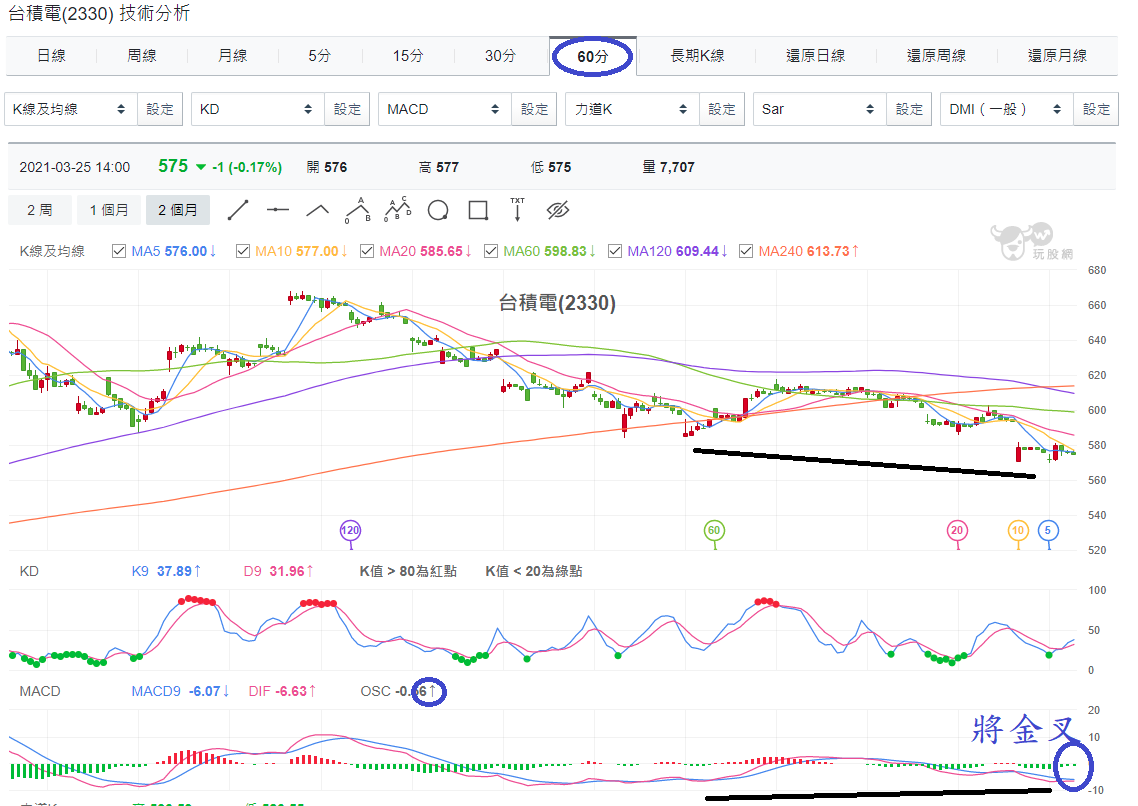Screen dimensions: 1138x806
Task: Open the K線及均線 indicator dropdown
Action: pyautogui.click(x=70, y=109)
